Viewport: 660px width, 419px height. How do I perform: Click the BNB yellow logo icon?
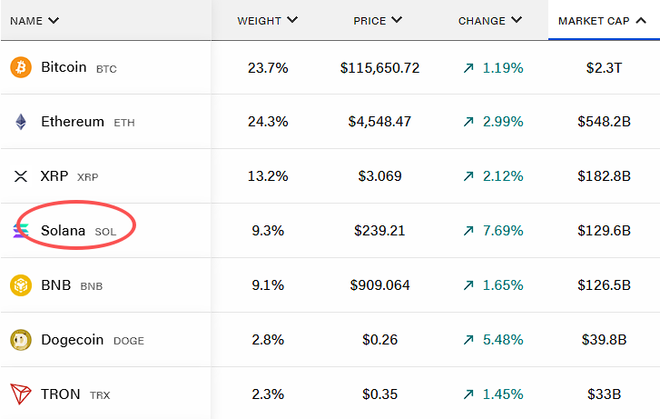(20, 285)
